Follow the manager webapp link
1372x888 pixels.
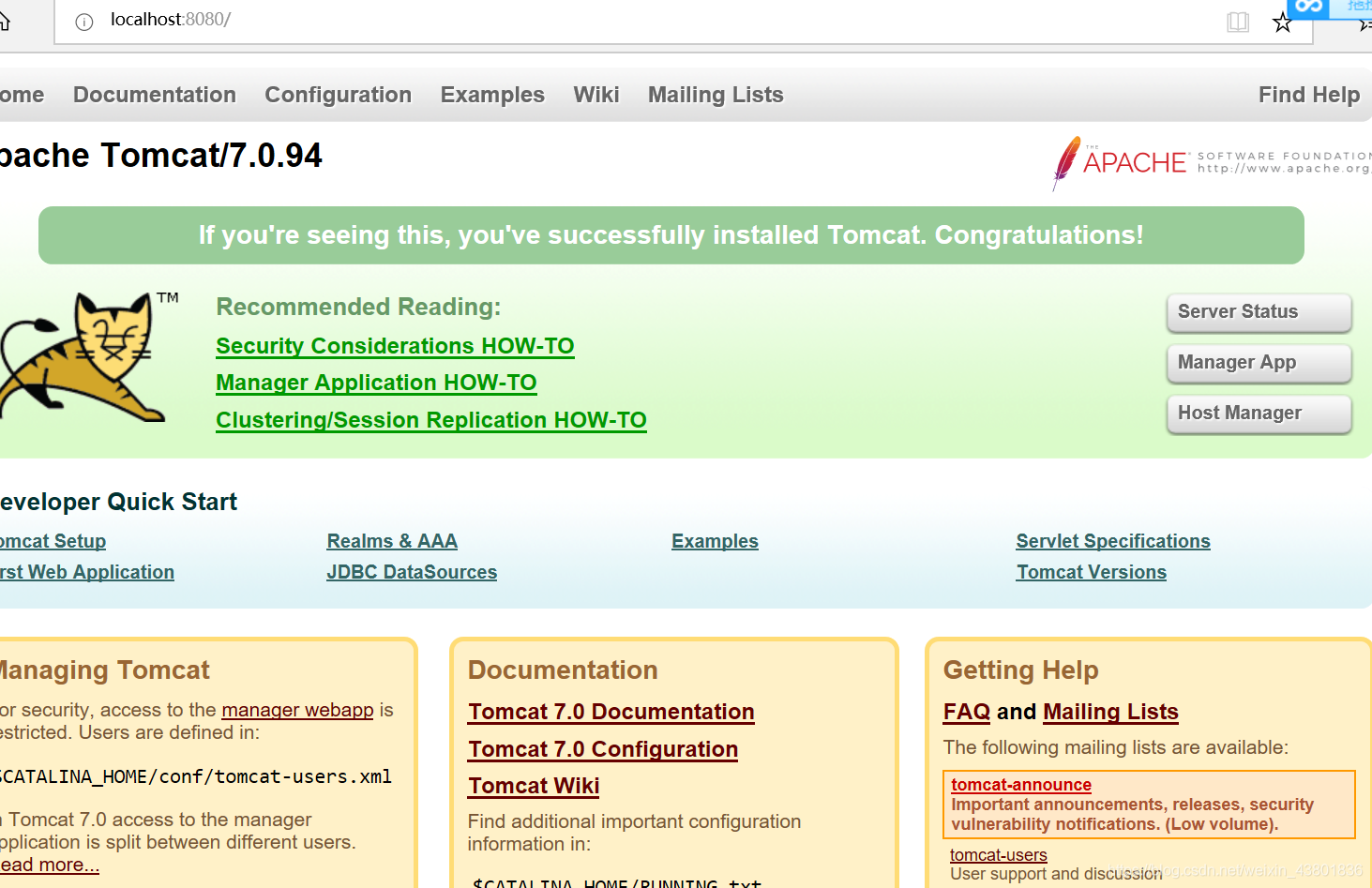pos(297,710)
